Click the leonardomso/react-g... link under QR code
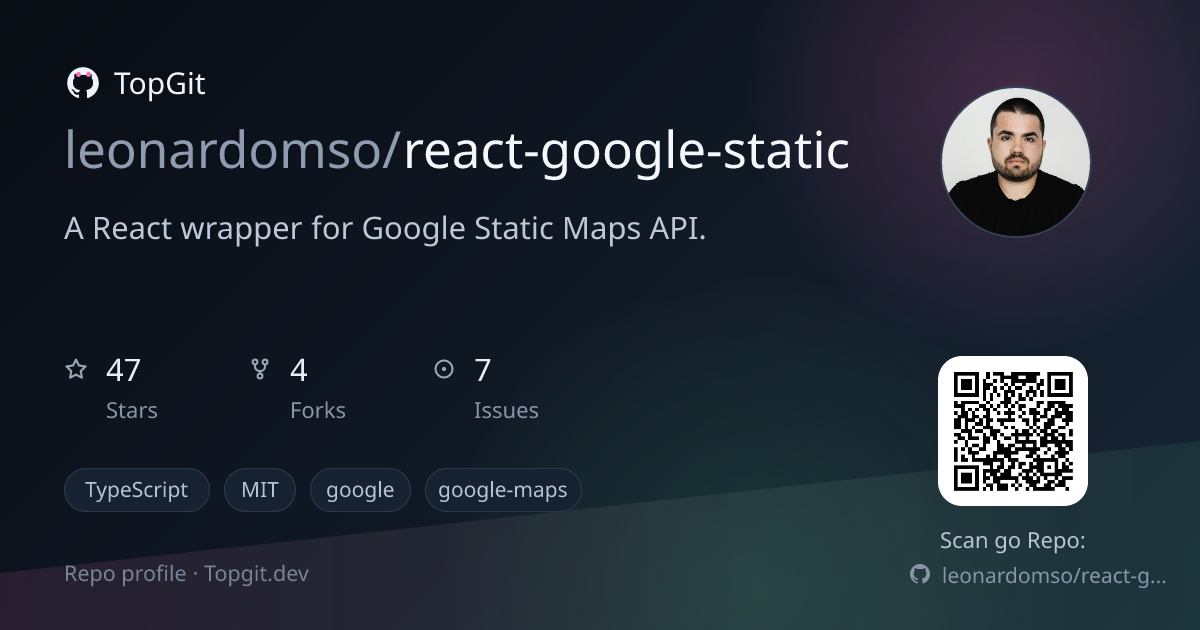This screenshot has width=1200, height=630. click(x=1054, y=575)
